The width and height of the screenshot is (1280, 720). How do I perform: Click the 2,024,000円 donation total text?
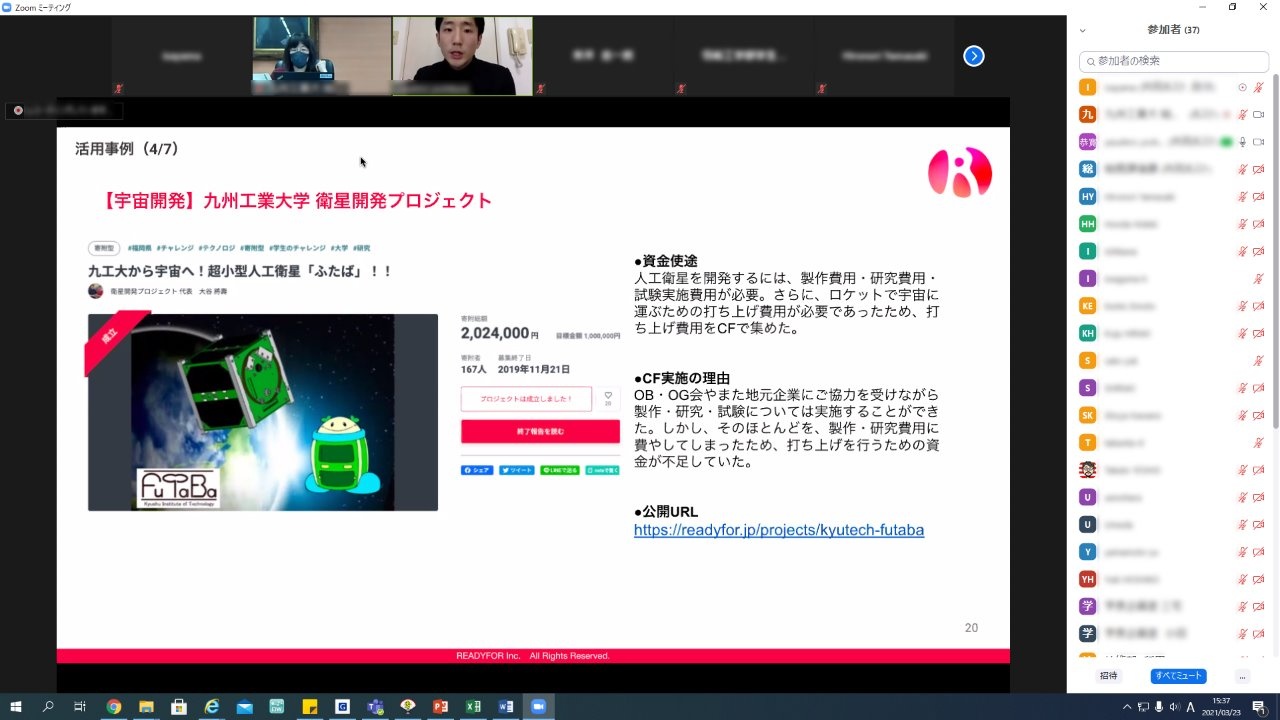click(x=500, y=334)
